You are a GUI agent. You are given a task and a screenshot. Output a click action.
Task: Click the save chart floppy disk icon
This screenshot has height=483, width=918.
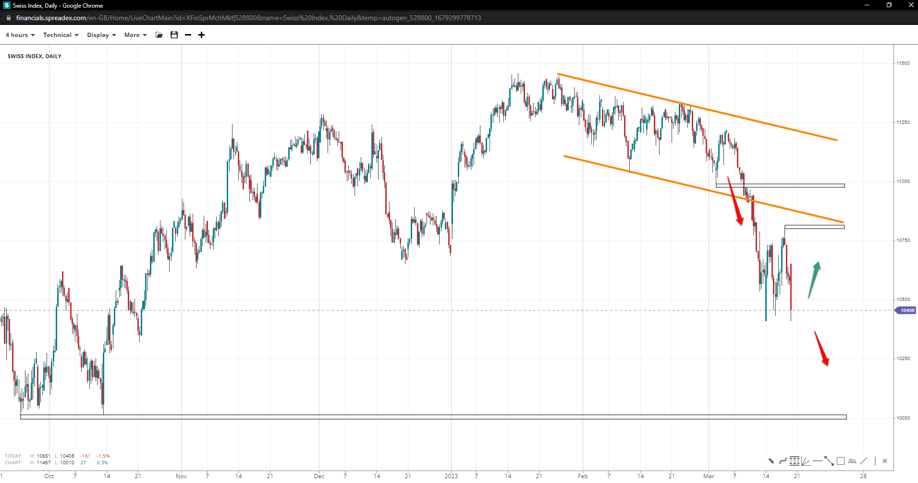pyautogui.click(x=174, y=35)
